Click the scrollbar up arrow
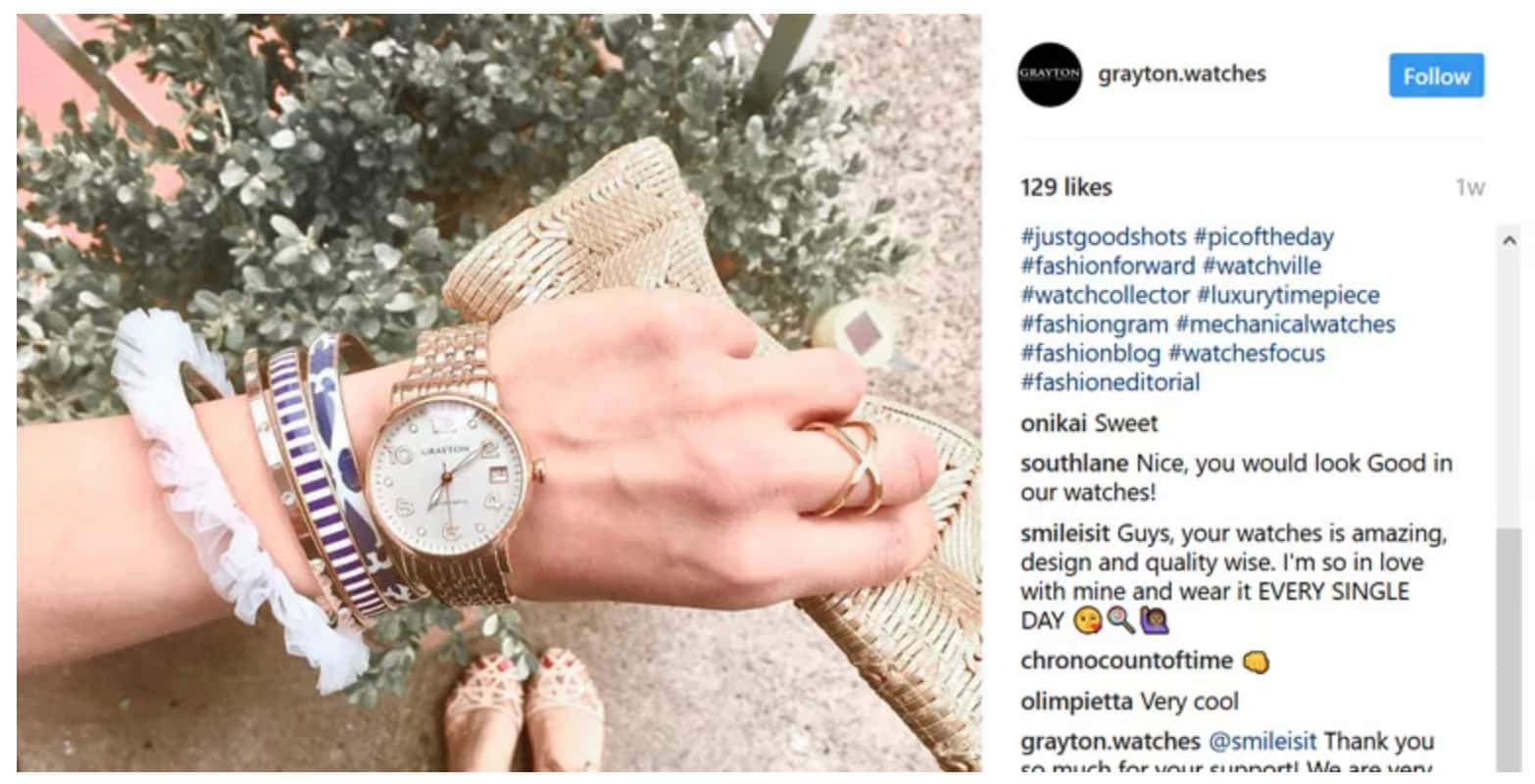The width and height of the screenshot is (1535, 784). [x=1509, y=240]
